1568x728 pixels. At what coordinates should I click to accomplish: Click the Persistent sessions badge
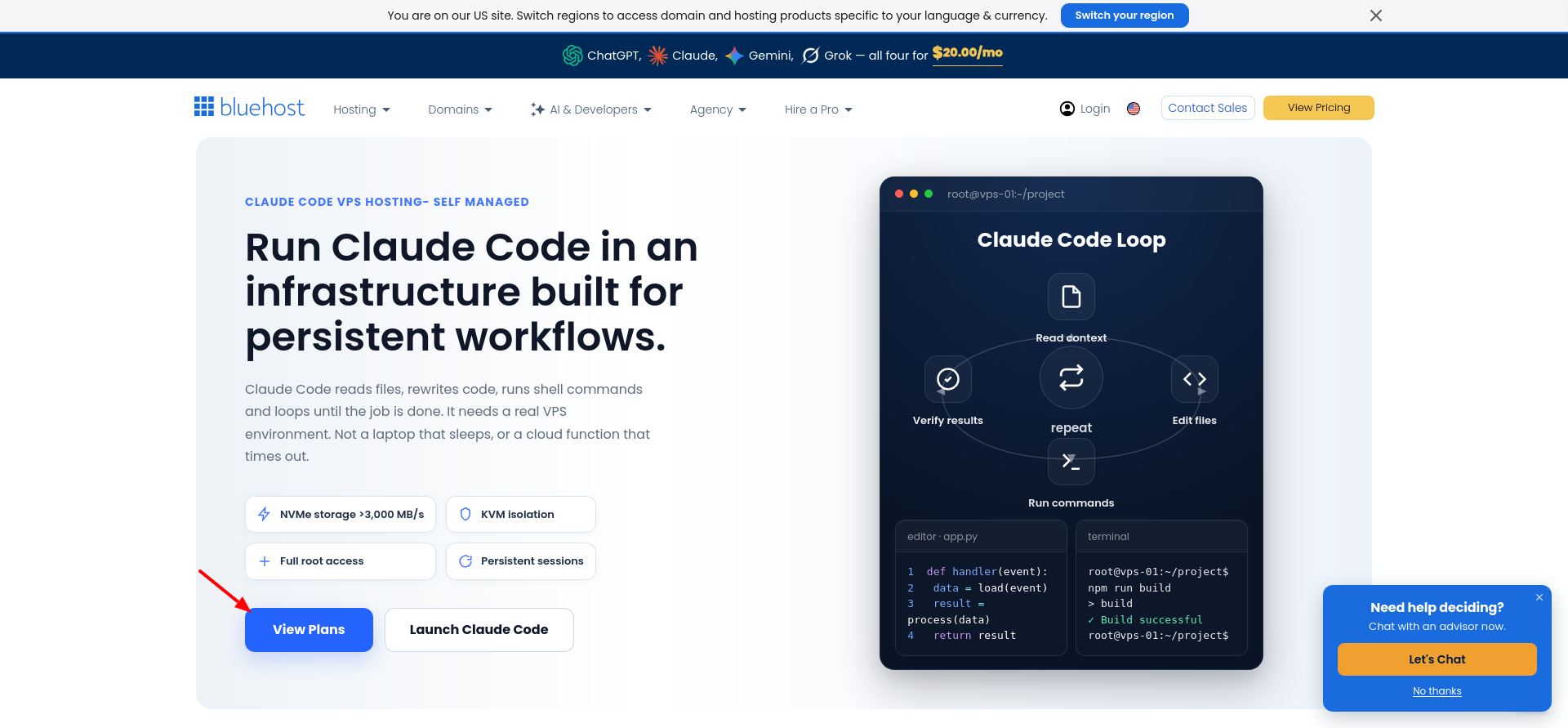point(521,561)
